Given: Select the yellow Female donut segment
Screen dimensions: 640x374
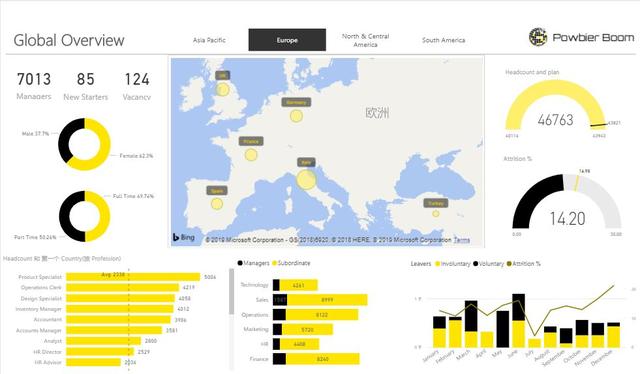Looking at the screenshot, I should (103, 149).
